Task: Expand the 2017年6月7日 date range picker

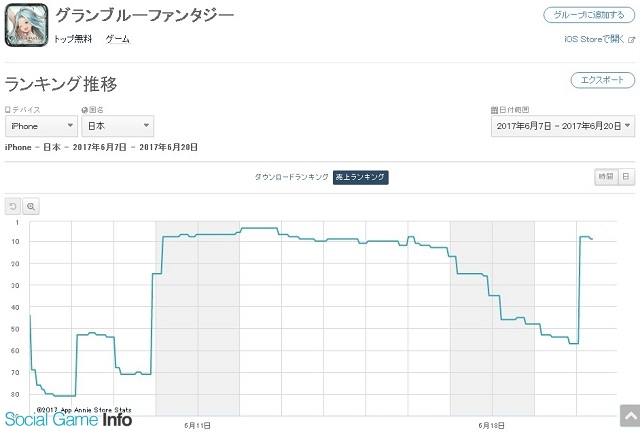Action: tap(563, 126)
